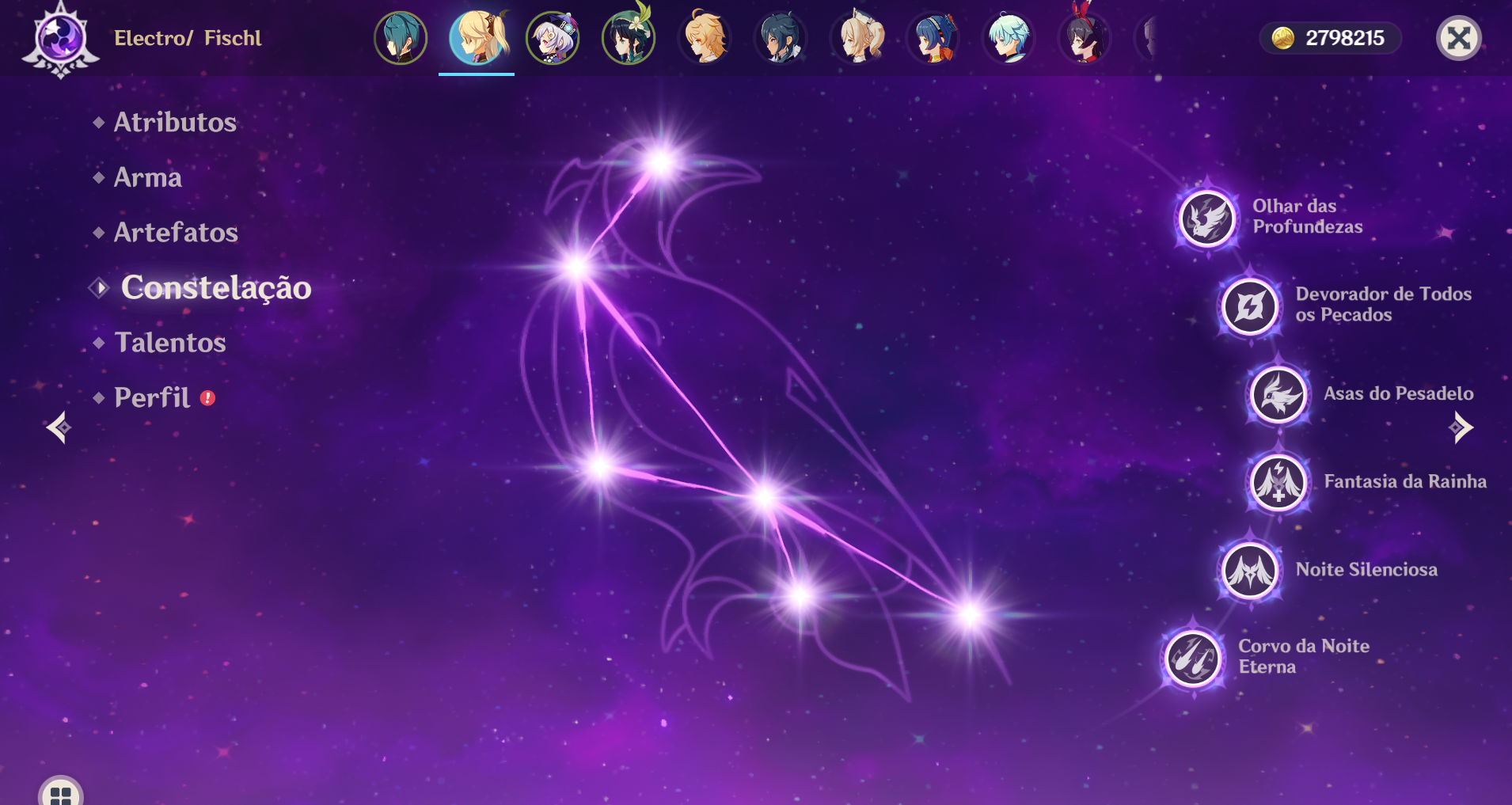Open the Artefatos menu
This screenshot has width=1512, height=805.
coord(176,232)
